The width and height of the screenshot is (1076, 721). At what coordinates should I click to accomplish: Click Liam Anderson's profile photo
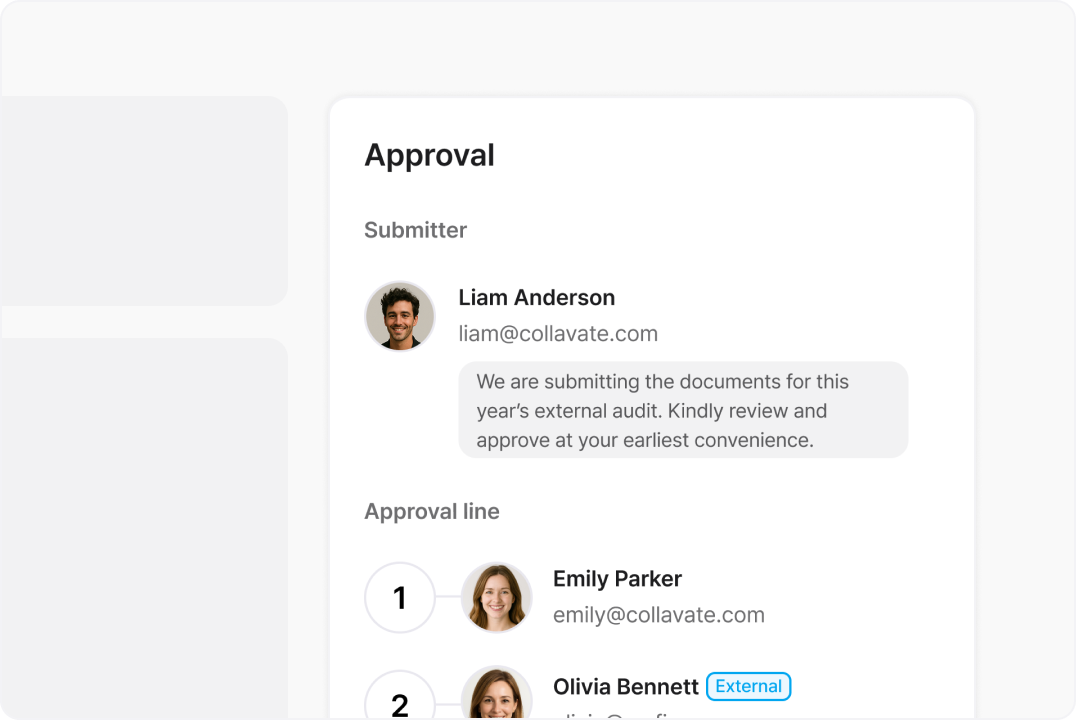pyautogui.click(x=400, y=316)
